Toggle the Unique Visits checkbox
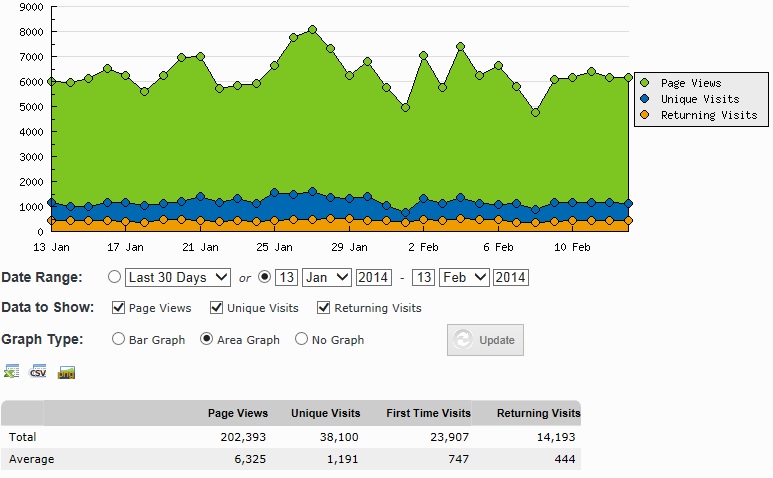 tap(217, 308)
